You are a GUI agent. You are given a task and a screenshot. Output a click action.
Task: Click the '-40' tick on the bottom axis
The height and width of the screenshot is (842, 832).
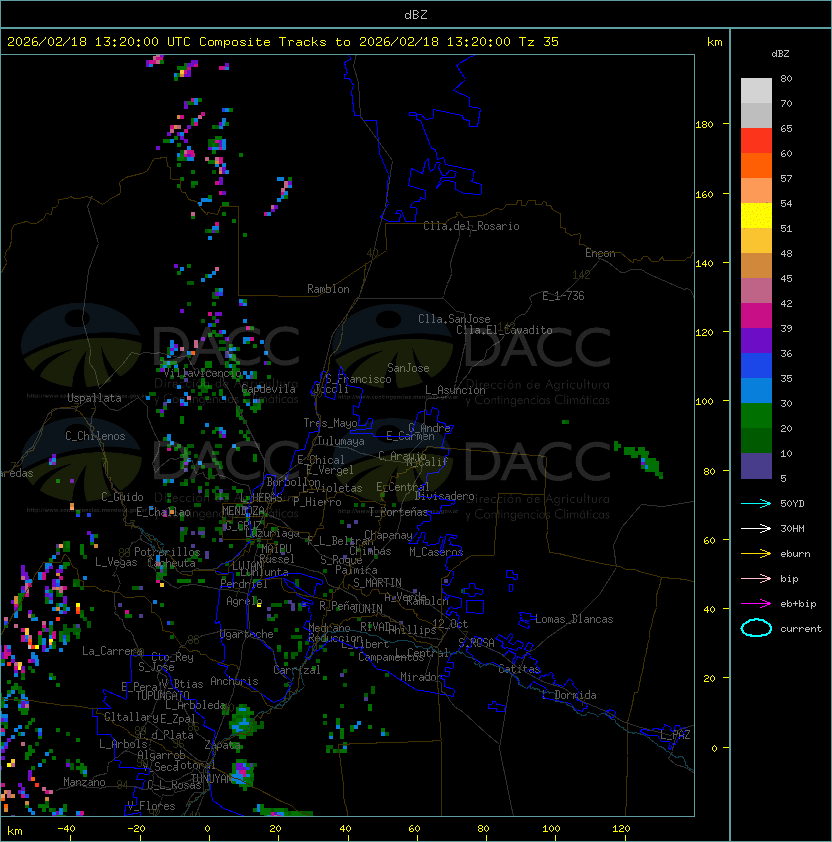click(66, 829)
